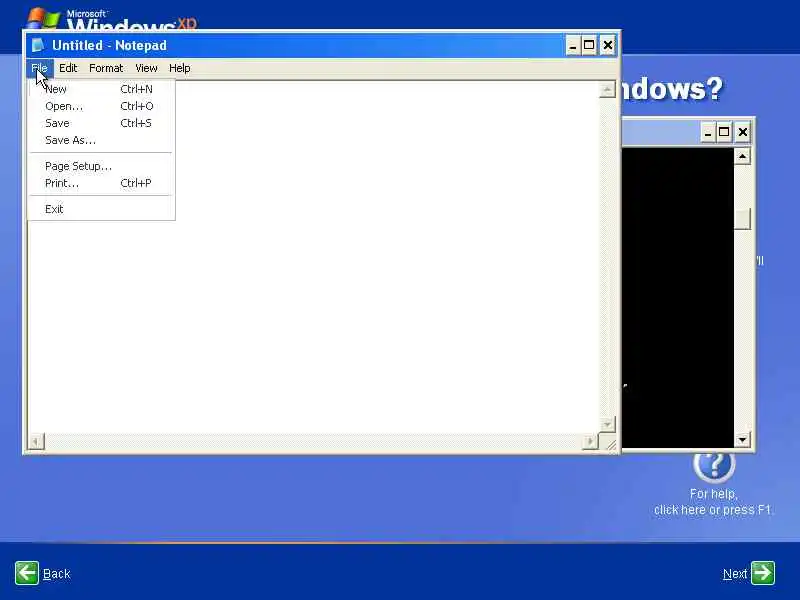
Task: Click console window scrollbar up arrow
Action: point(742,156)
